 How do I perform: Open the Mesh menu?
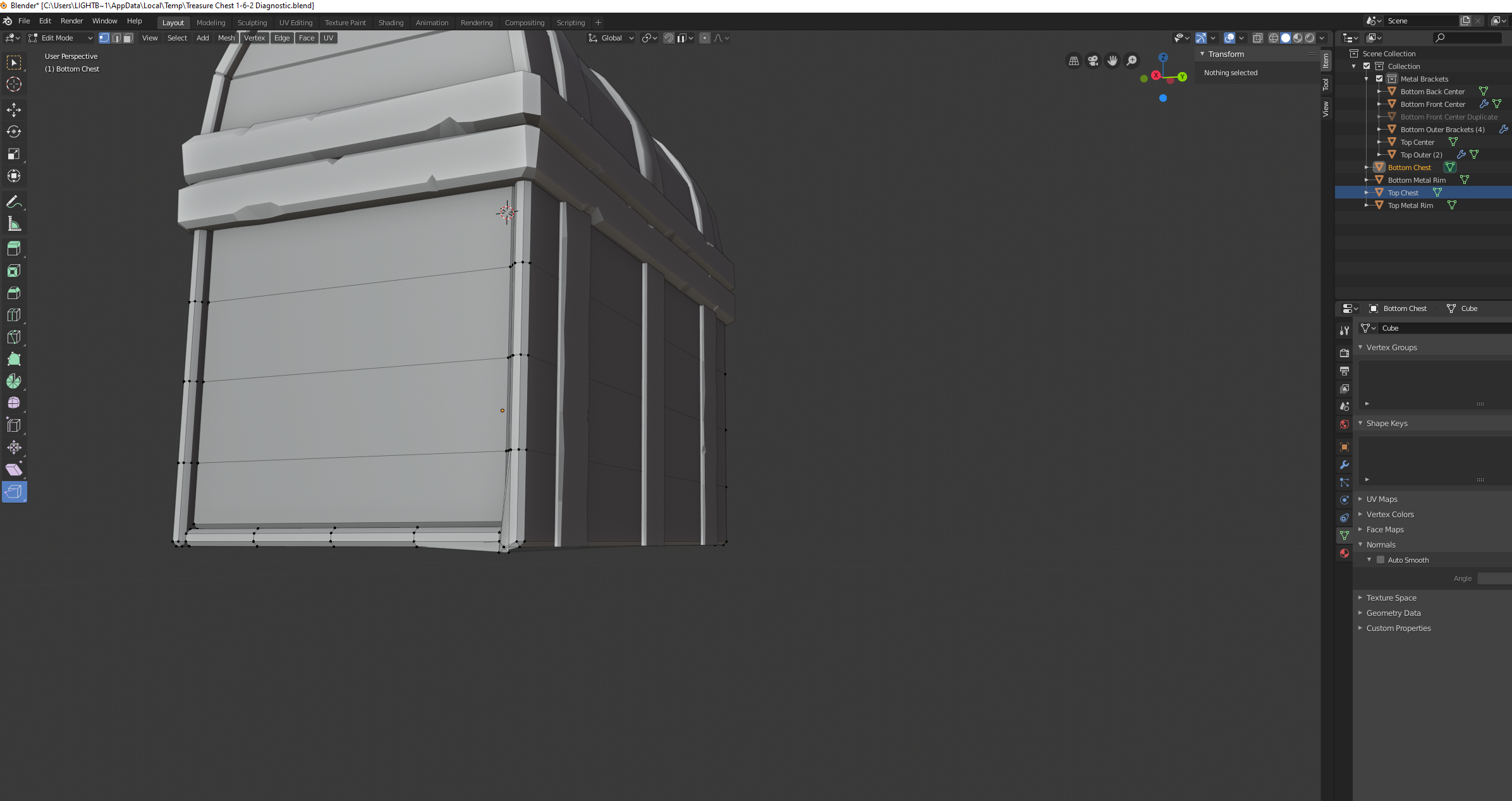coord(226,38)
